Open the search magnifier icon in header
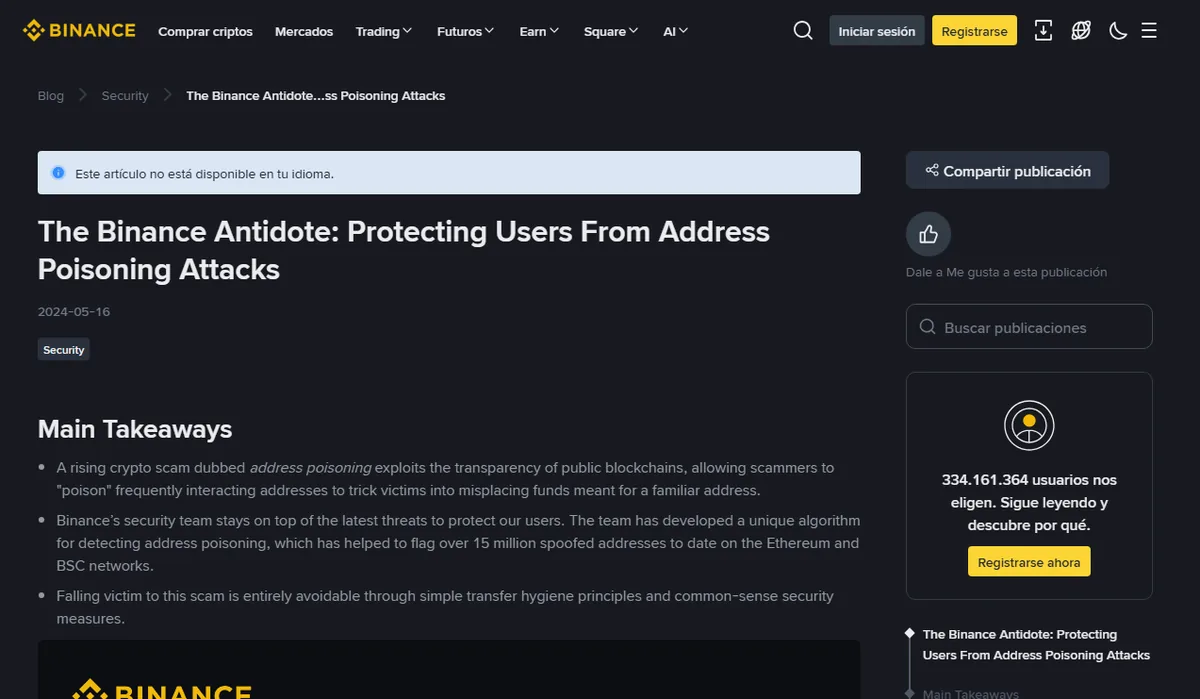This screenshot has width=1200, height=699. (x=803, y=31)
